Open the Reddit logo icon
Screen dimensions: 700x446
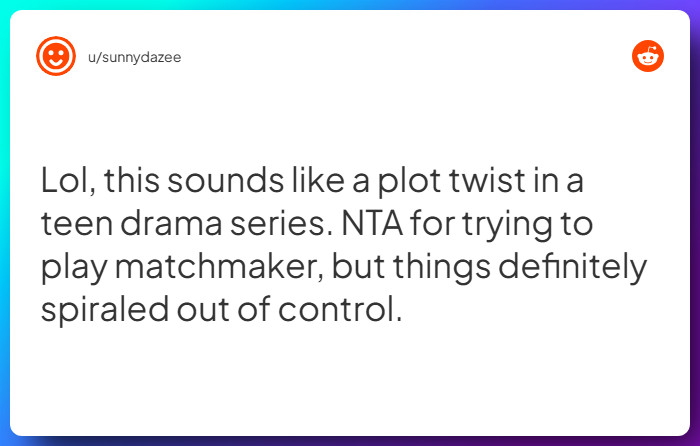(648, 56)
